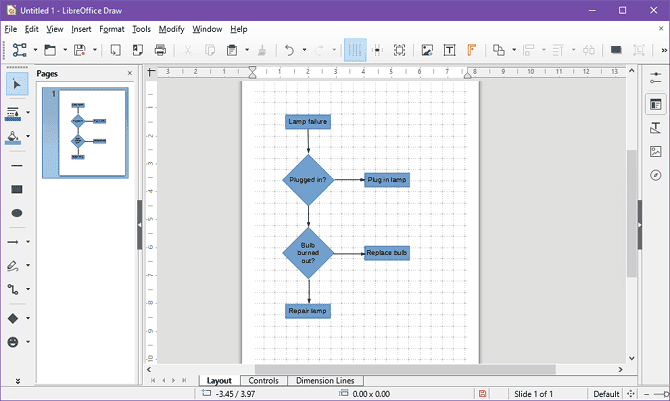Click the Fill Color bucket swatch
This screenshot has width=670, height=401.
click(13, 137)
